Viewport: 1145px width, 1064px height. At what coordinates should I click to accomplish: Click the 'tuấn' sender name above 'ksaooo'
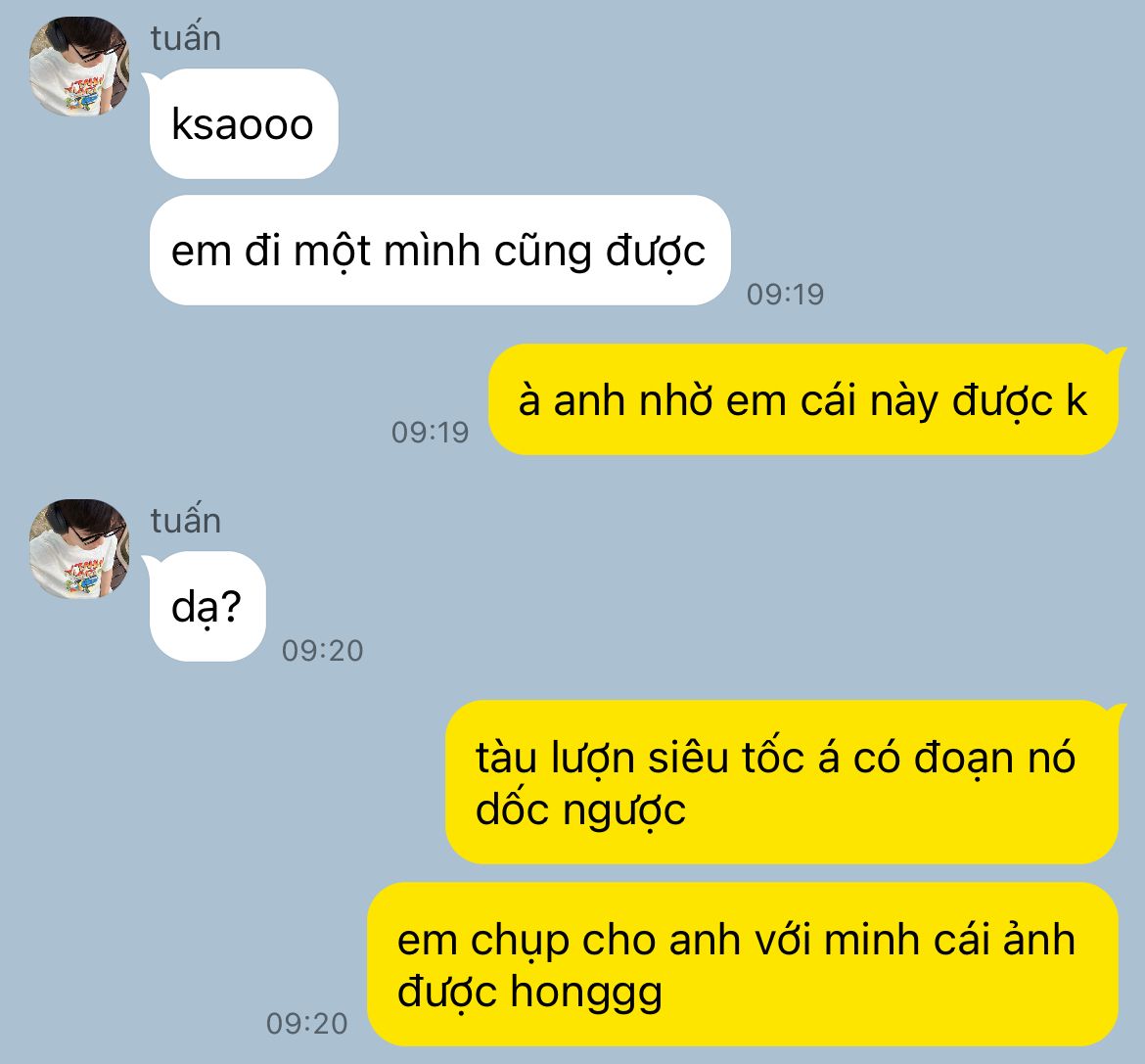coord(186,39)
